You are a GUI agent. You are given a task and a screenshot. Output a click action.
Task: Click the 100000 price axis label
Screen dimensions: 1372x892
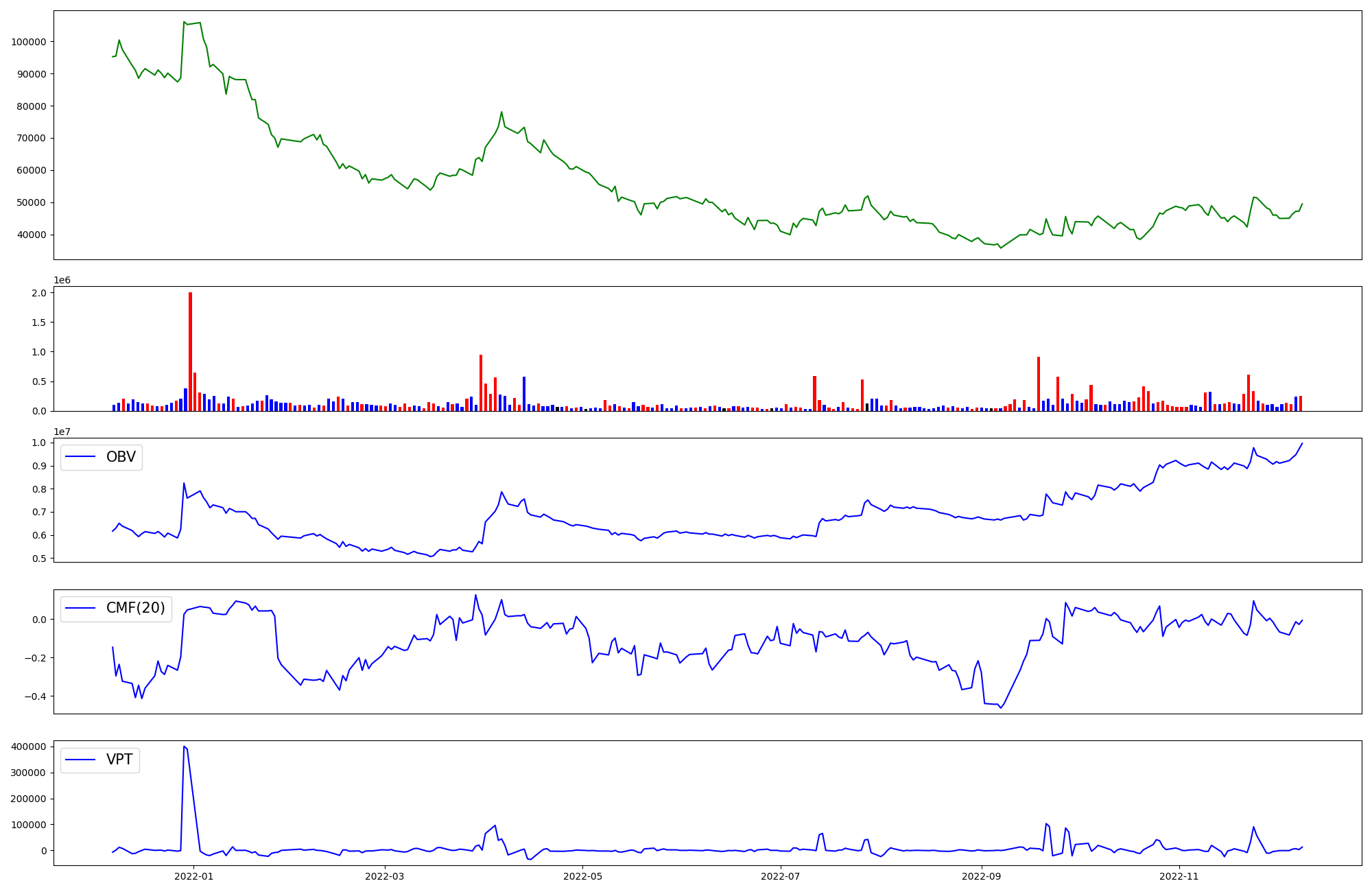click(29, 42)
